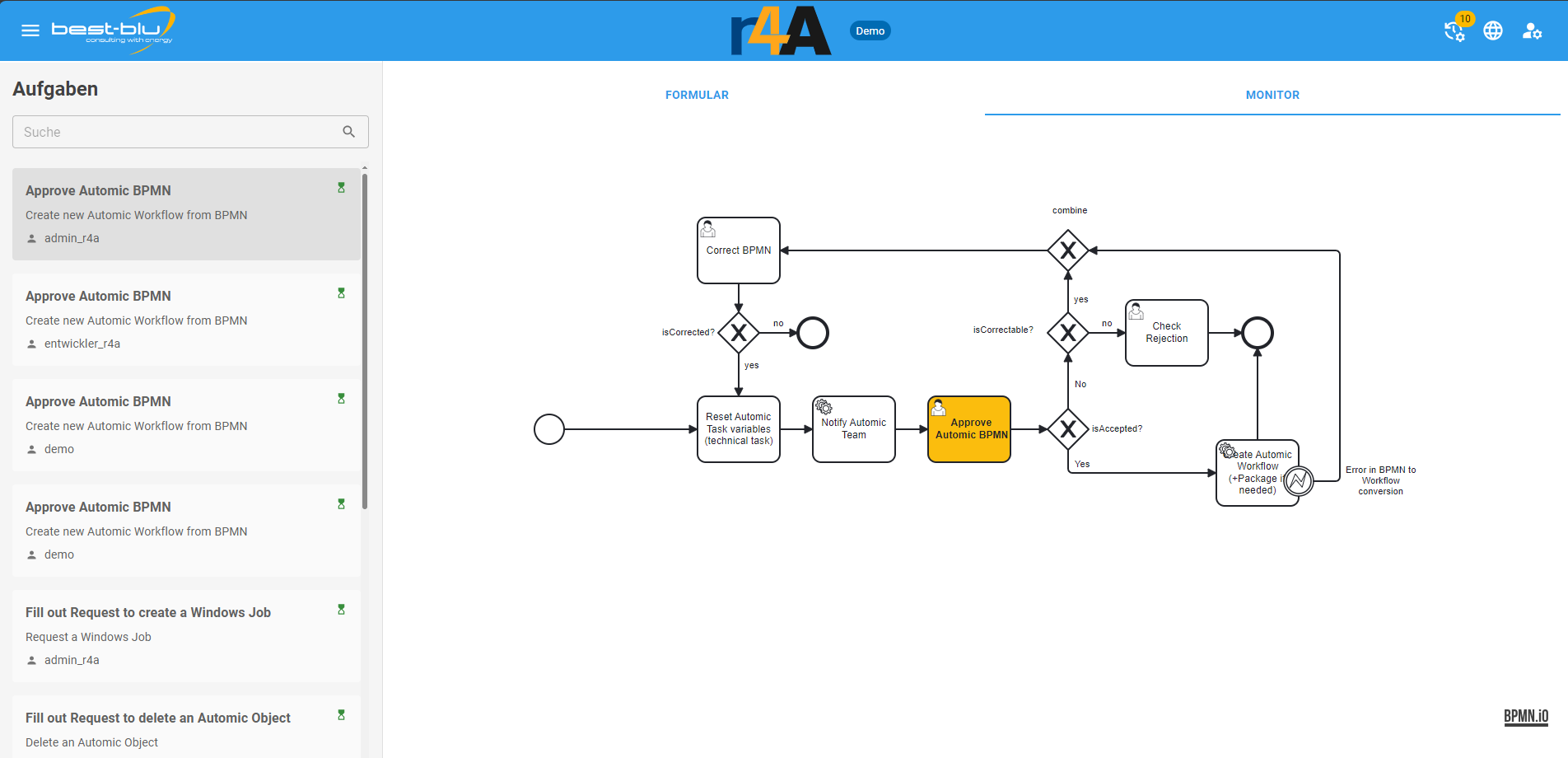Open the hamburger navigation menu

click(x=30, y=30)
